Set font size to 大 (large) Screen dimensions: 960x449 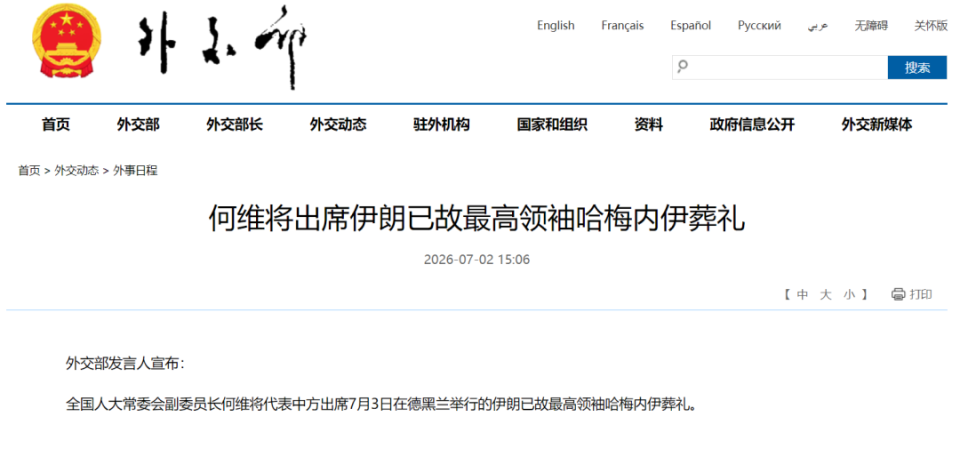coord(826,295)
